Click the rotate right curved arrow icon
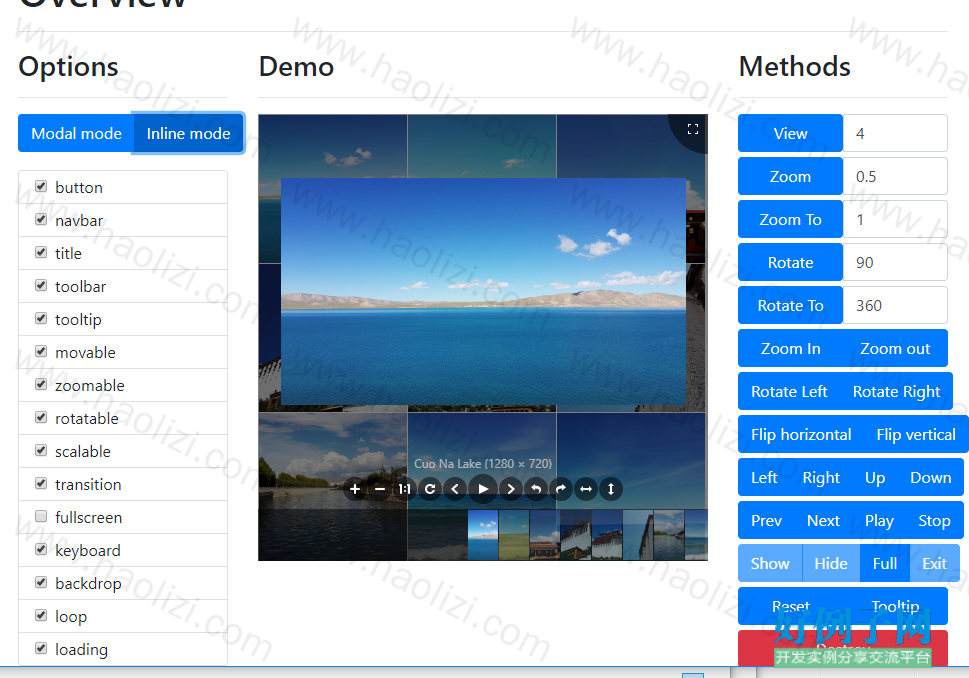 pos(561,489)
